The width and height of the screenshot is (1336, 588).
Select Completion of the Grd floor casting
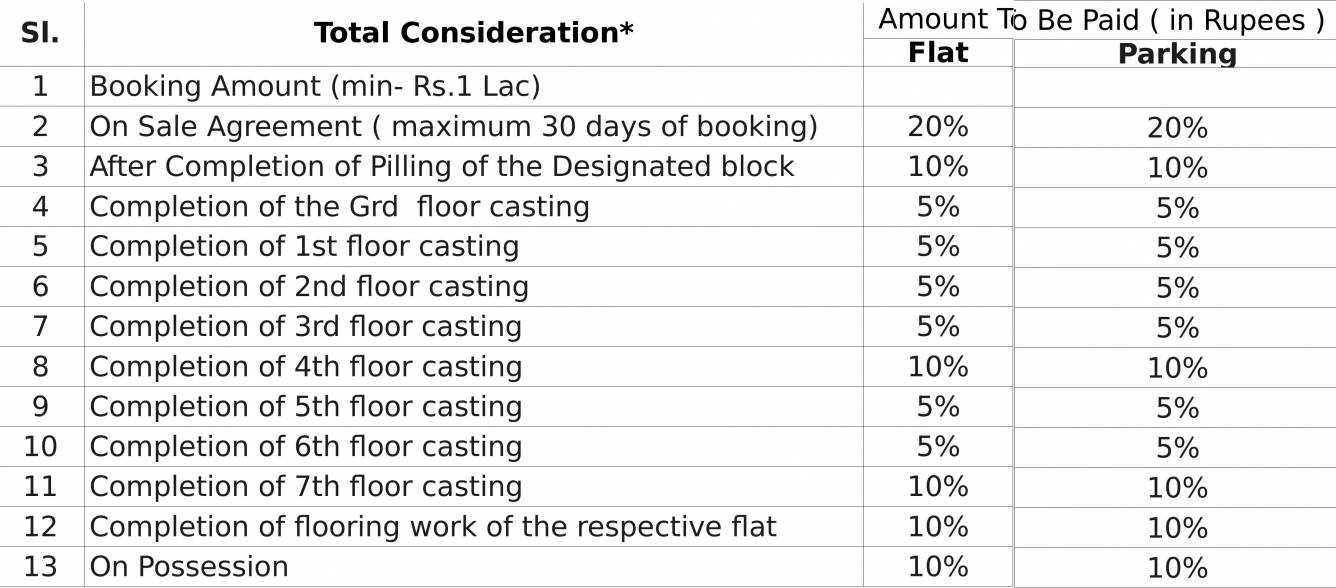[x=340, y=206]
